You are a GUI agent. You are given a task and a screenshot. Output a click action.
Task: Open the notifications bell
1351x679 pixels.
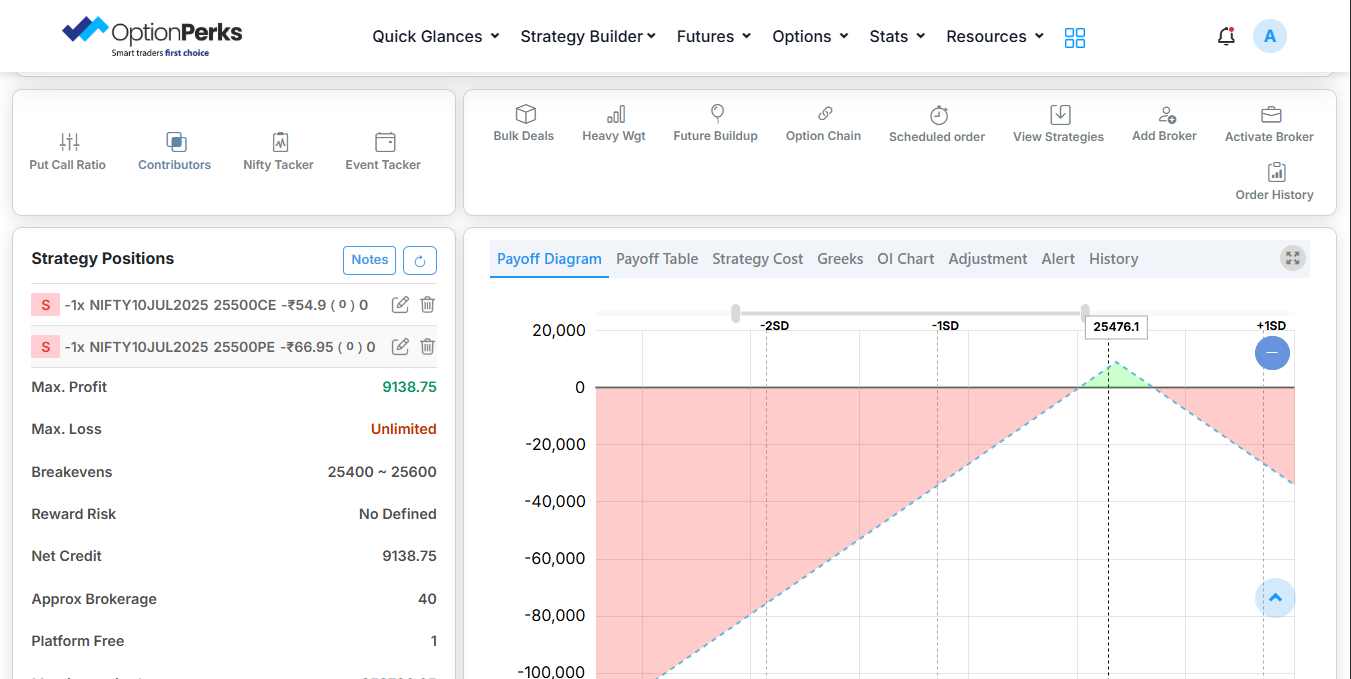[x=1226, y=36]
